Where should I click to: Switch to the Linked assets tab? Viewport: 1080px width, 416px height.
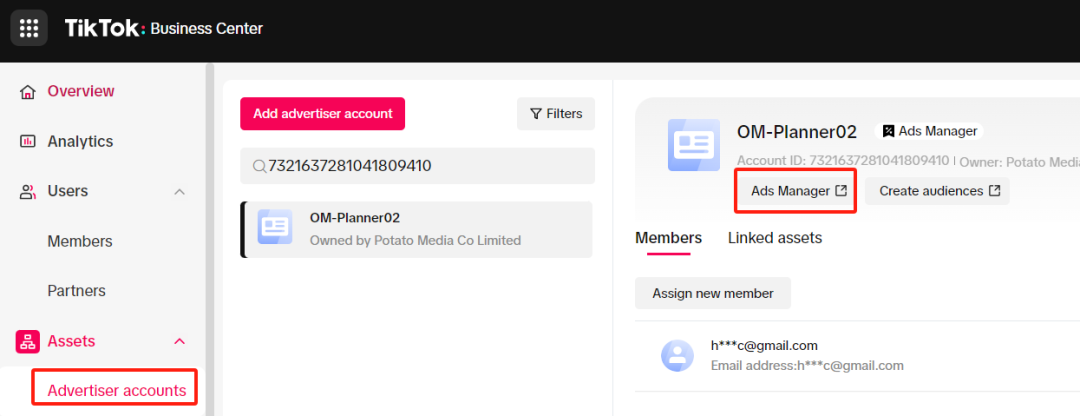tap(775, 238)
